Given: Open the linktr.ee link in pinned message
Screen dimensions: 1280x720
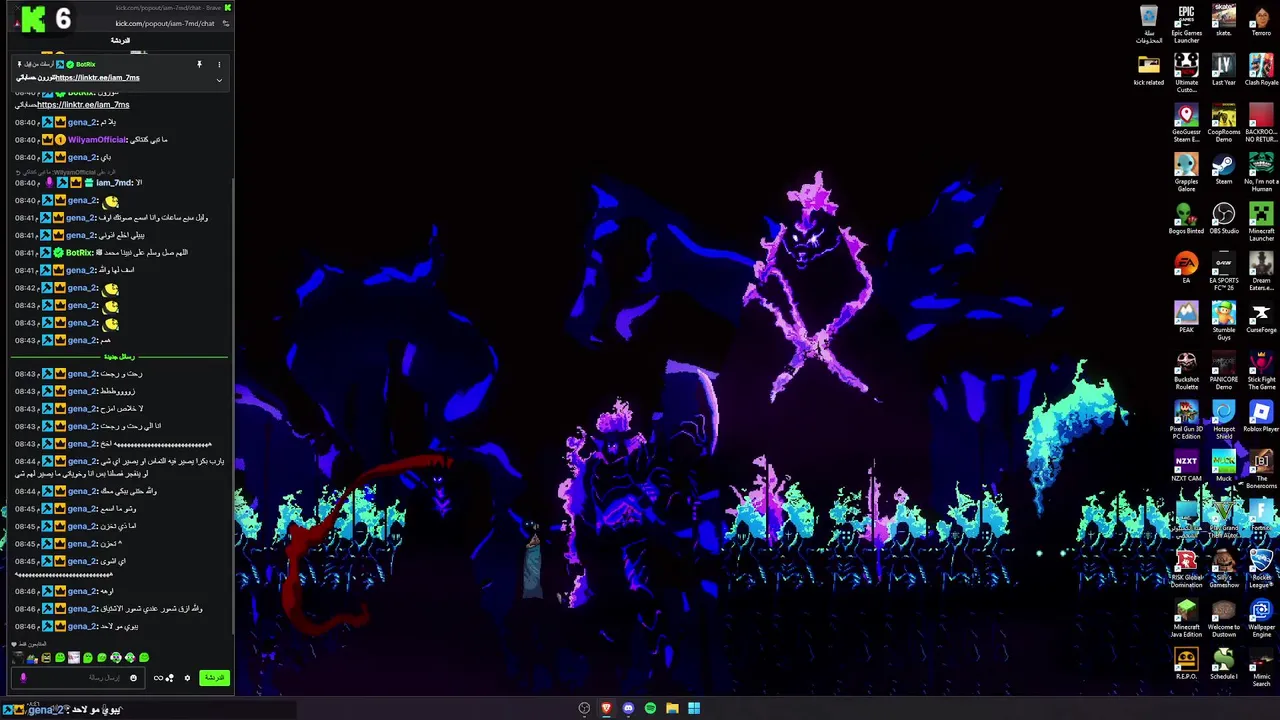Looking at the screenshot, I should tap(97, 78).
